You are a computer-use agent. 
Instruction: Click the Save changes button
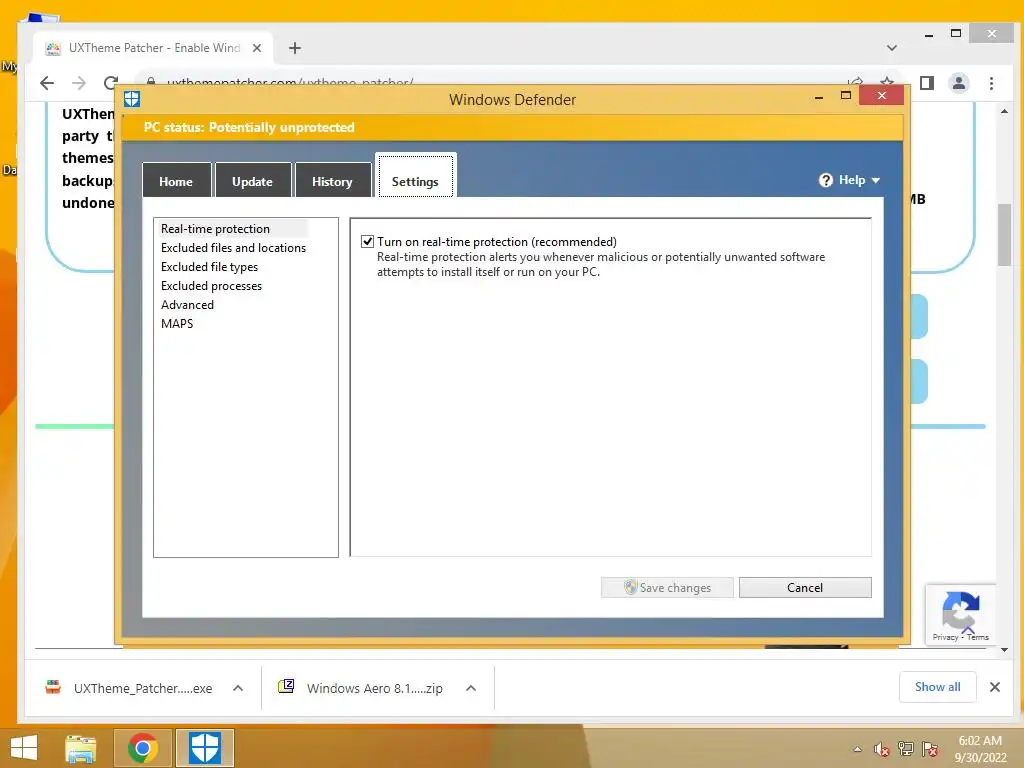tap(667, 587)
